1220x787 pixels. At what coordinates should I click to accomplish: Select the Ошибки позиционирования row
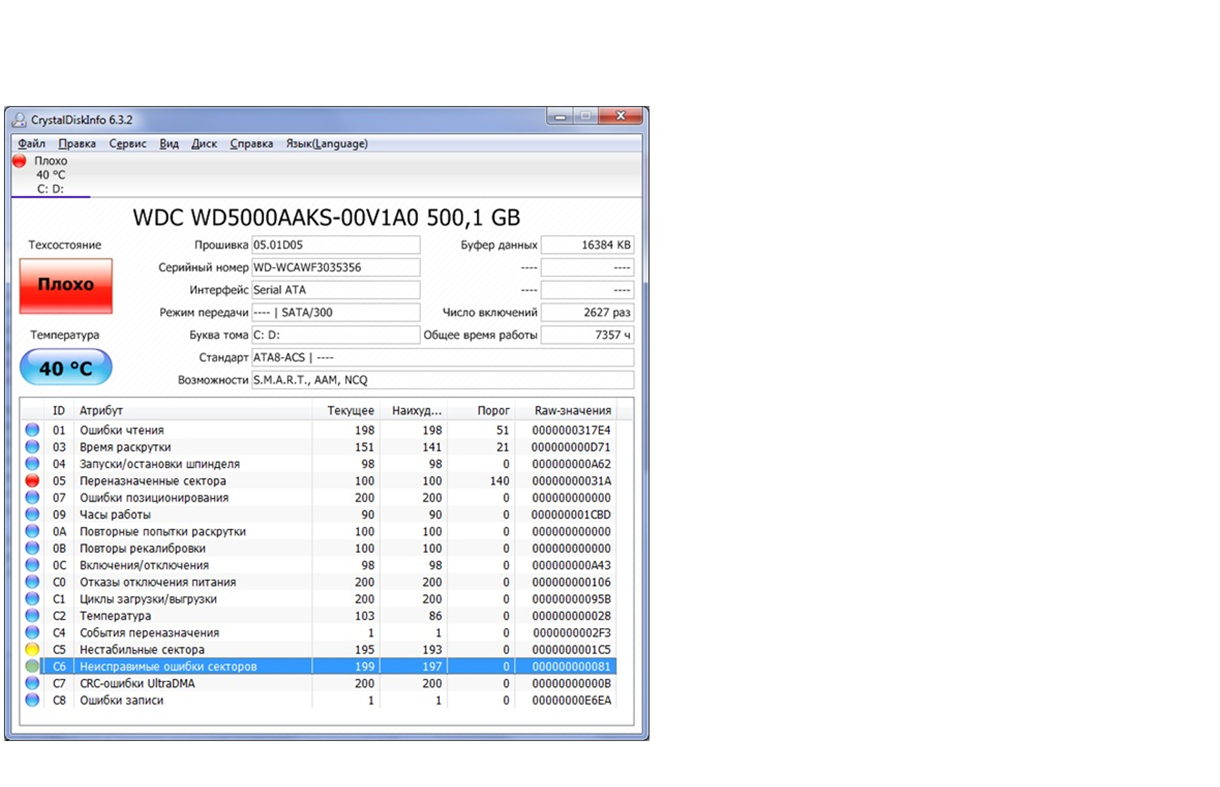(320, 498)
